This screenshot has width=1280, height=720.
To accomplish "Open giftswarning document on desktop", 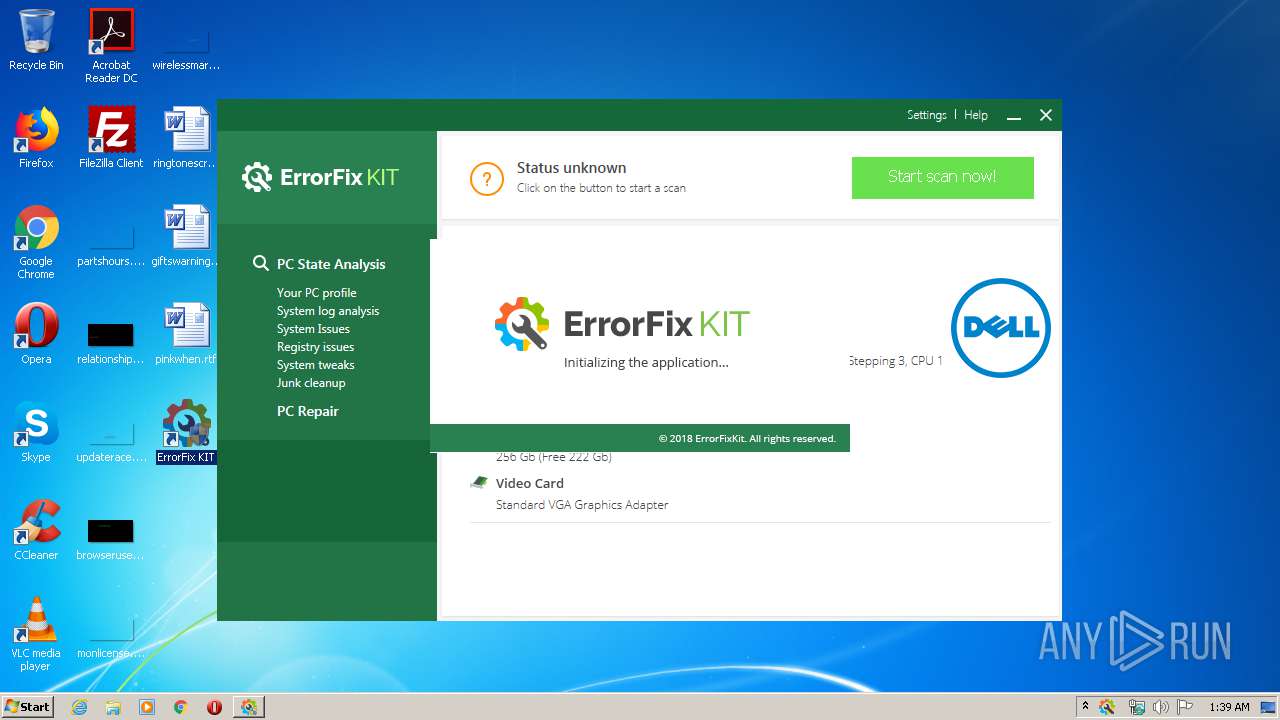I will tap(186, 236).
